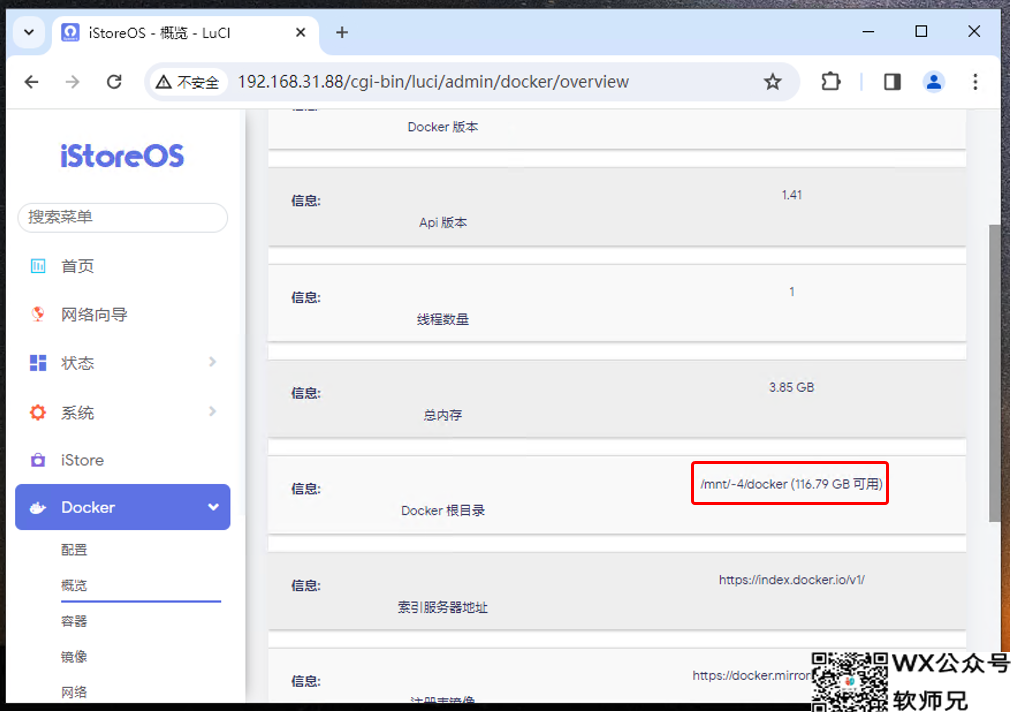Screen dimensions: 1011x712
Task: Open the Docker 配置 submenu page
Action: point(74,549)
